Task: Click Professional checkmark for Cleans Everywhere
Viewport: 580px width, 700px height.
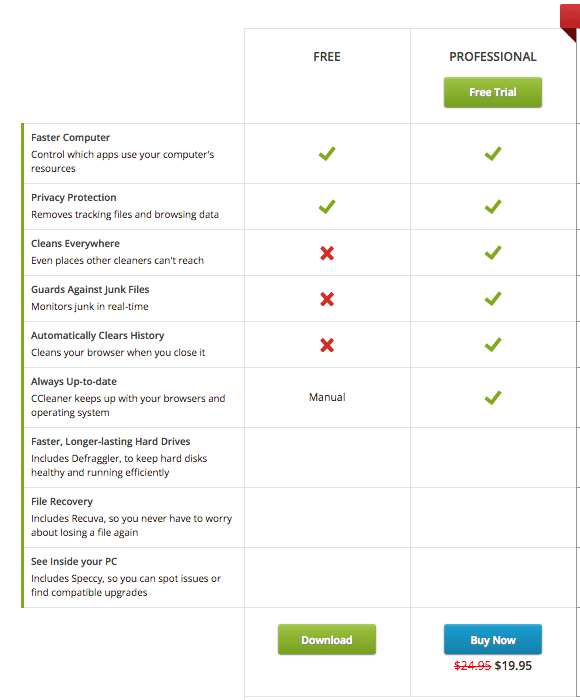Action: coord(493,253)
